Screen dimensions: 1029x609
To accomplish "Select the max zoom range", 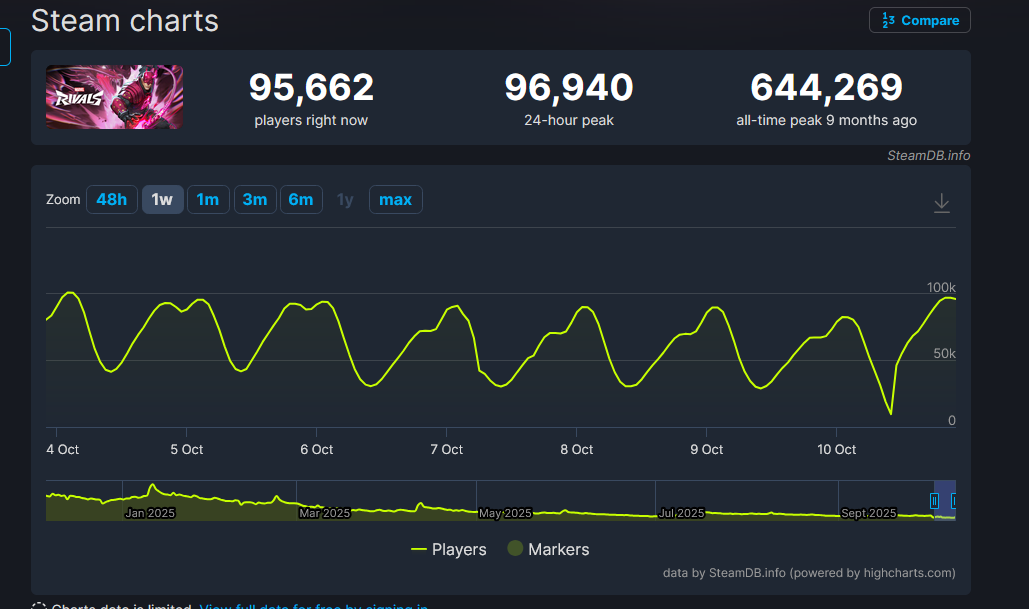I will tap(396, 200).
